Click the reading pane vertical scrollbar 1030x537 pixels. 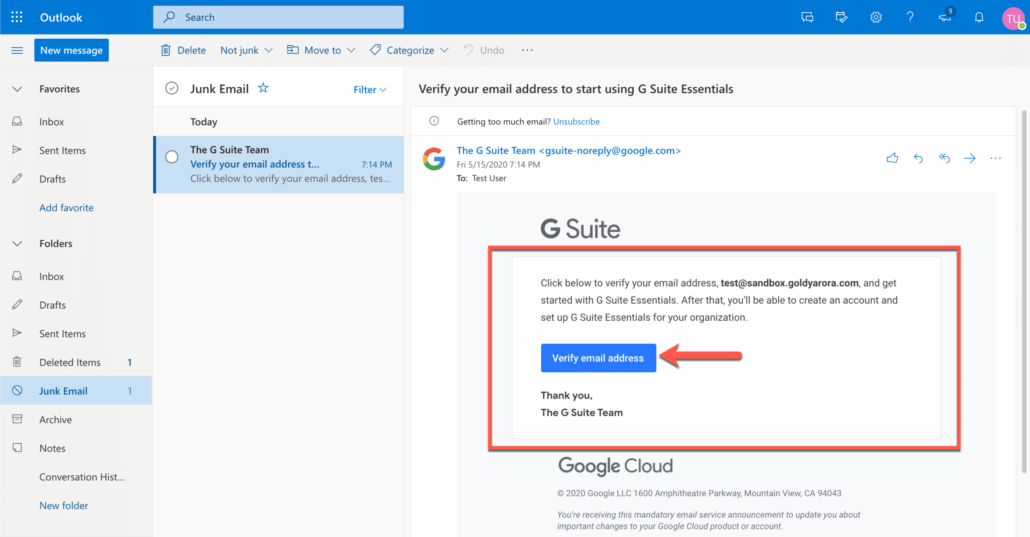(1024, 292)
